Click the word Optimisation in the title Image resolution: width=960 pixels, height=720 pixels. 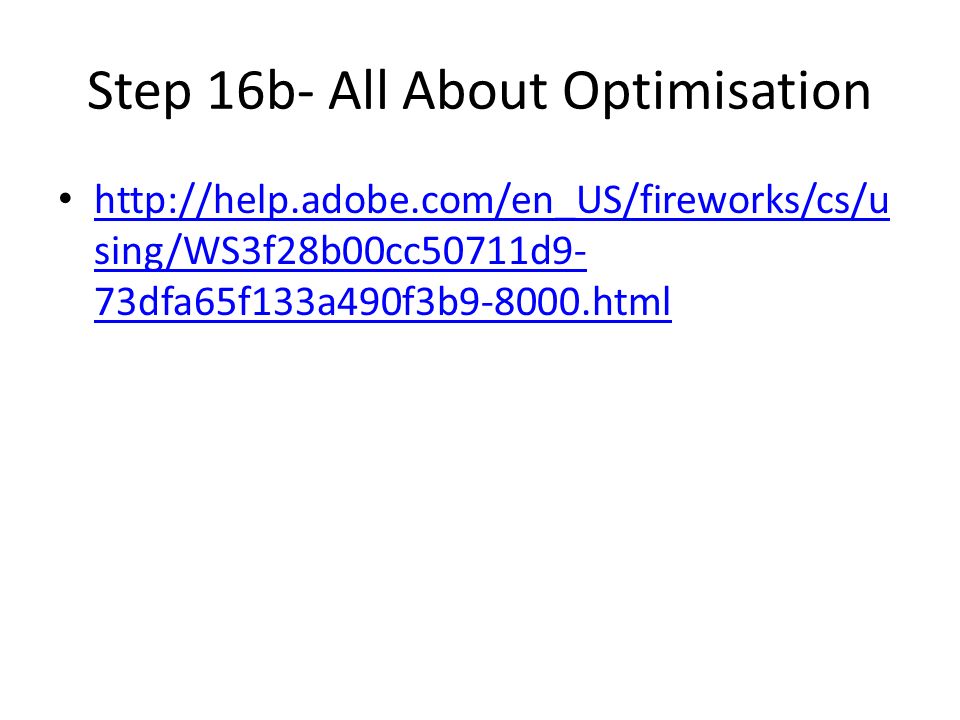[x=716, y=92]
